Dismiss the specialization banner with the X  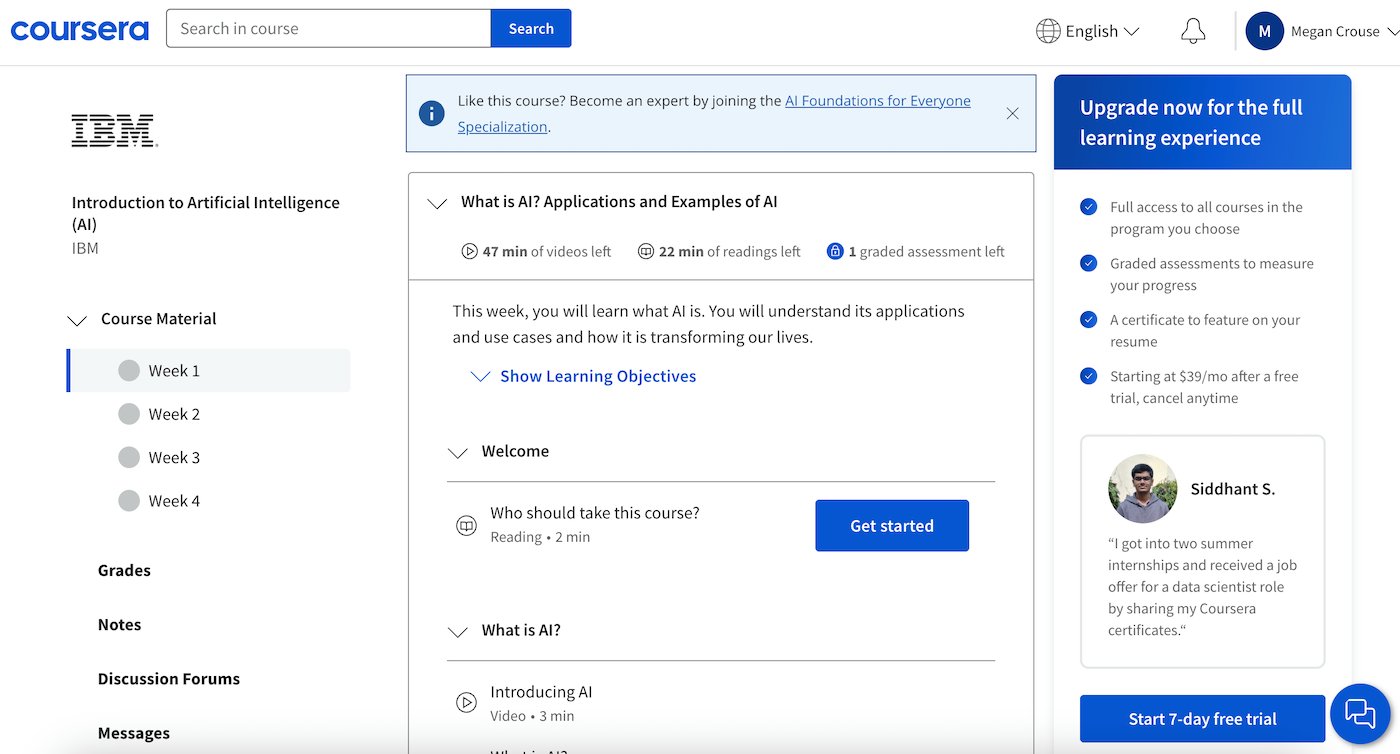(x=1012, y=113)
